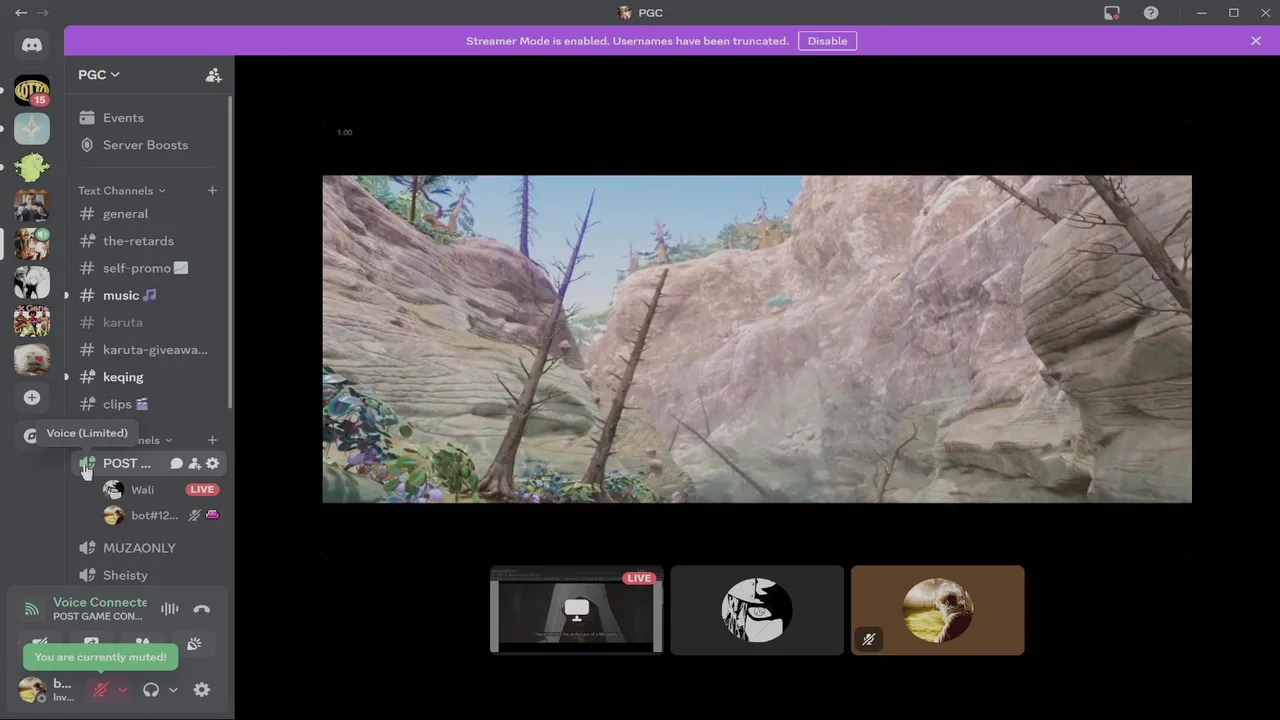The width and height of the screenshot is (1280, 720).
Task: Click create invite icon beside PGC header
Action: [x=213, y=75]
